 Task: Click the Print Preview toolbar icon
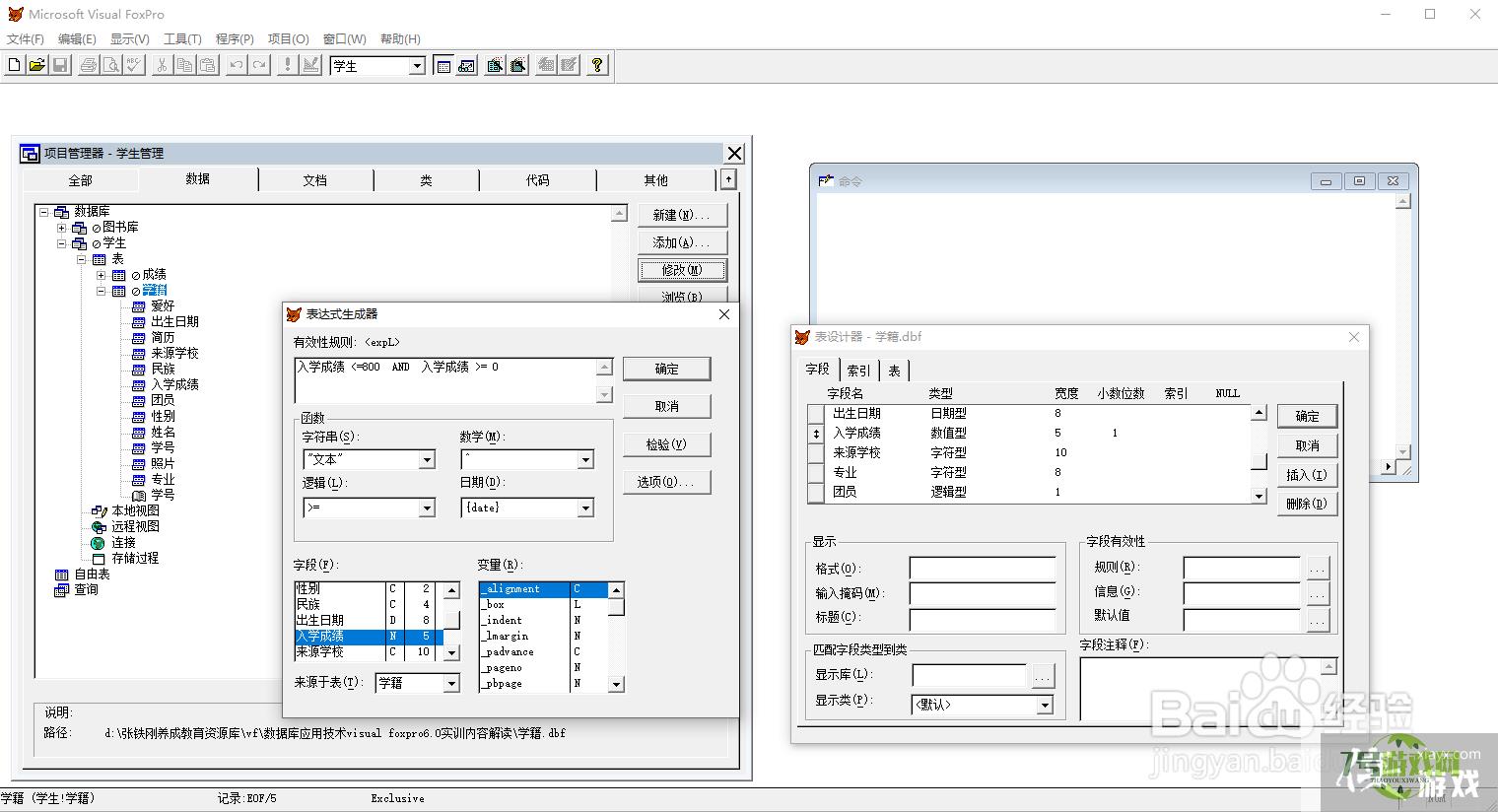pyautogui.click(x=111, y=65)
